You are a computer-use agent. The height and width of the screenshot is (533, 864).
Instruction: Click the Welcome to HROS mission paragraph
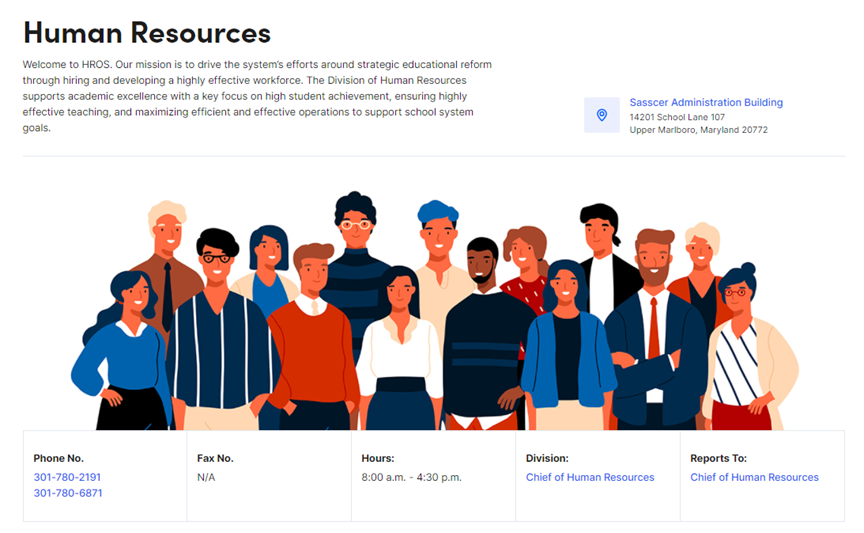point(256,96)
